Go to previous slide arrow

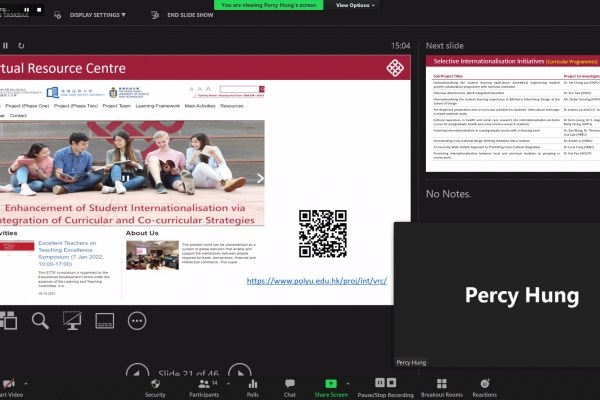[x=137, y=371]
